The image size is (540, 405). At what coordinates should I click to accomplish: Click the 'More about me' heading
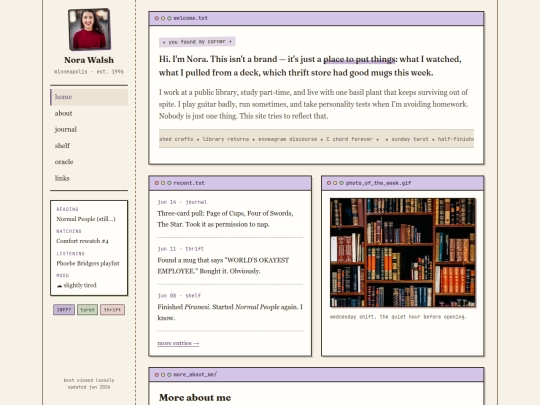click(195, 397)
